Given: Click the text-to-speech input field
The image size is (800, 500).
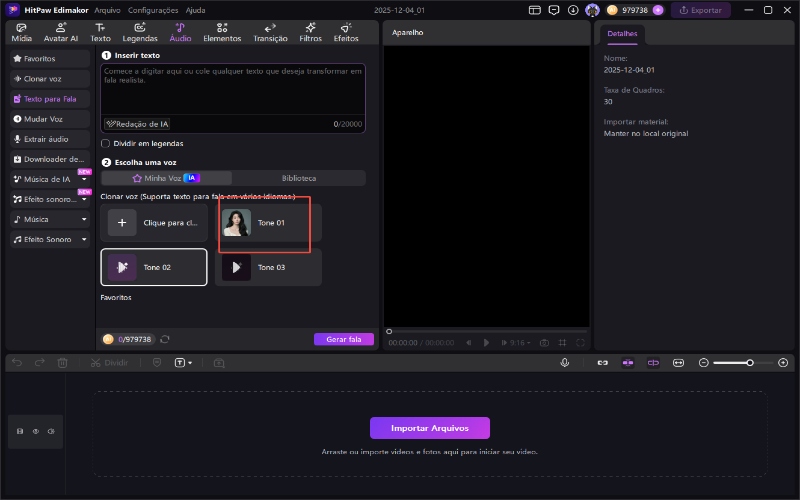Looking at the screenshot, I should pos(233,89).
